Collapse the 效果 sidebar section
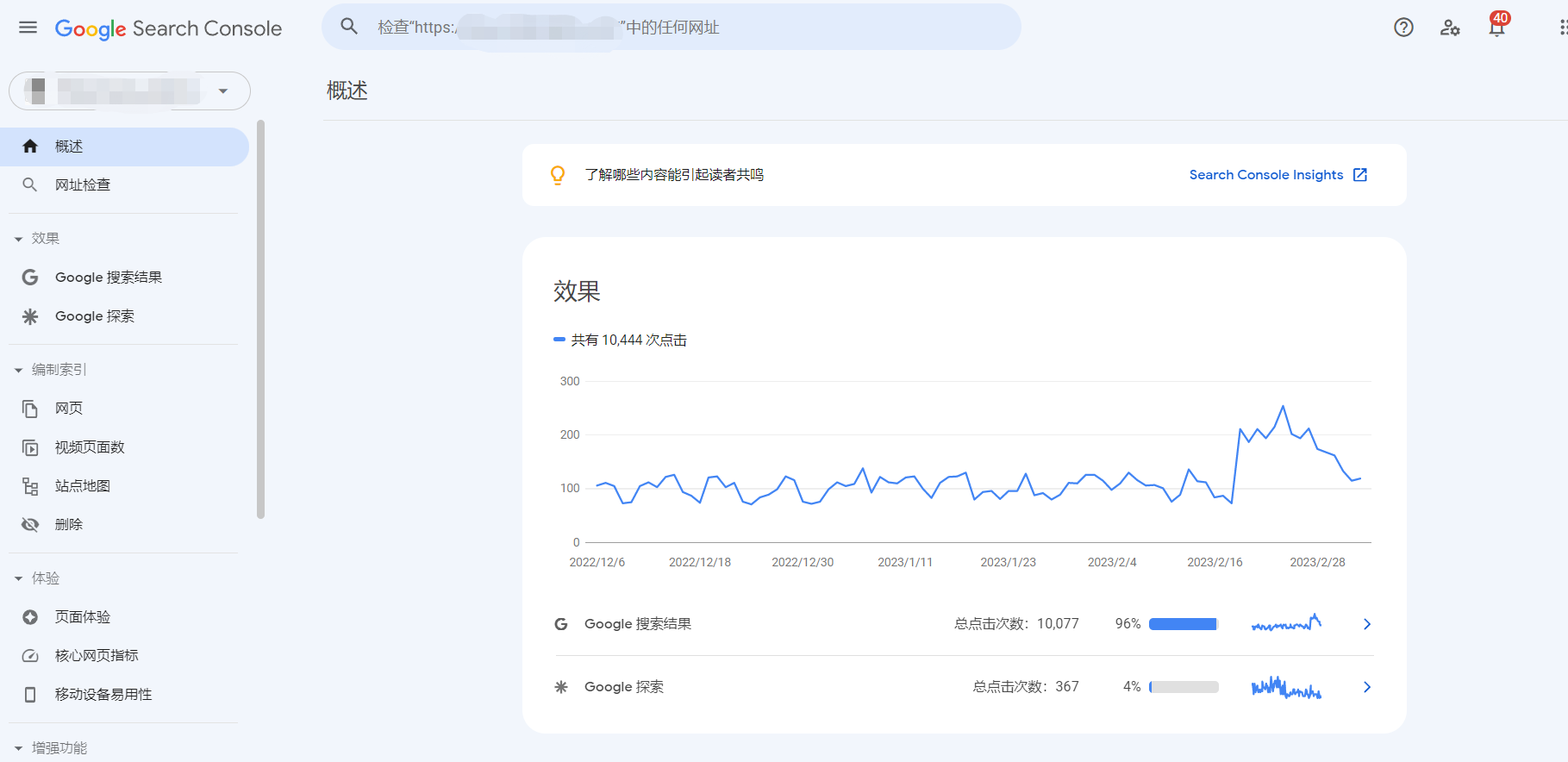Image resolution: width=1568 pixels, height=762 pixels. pyautogui.click(x=18, y=239)
